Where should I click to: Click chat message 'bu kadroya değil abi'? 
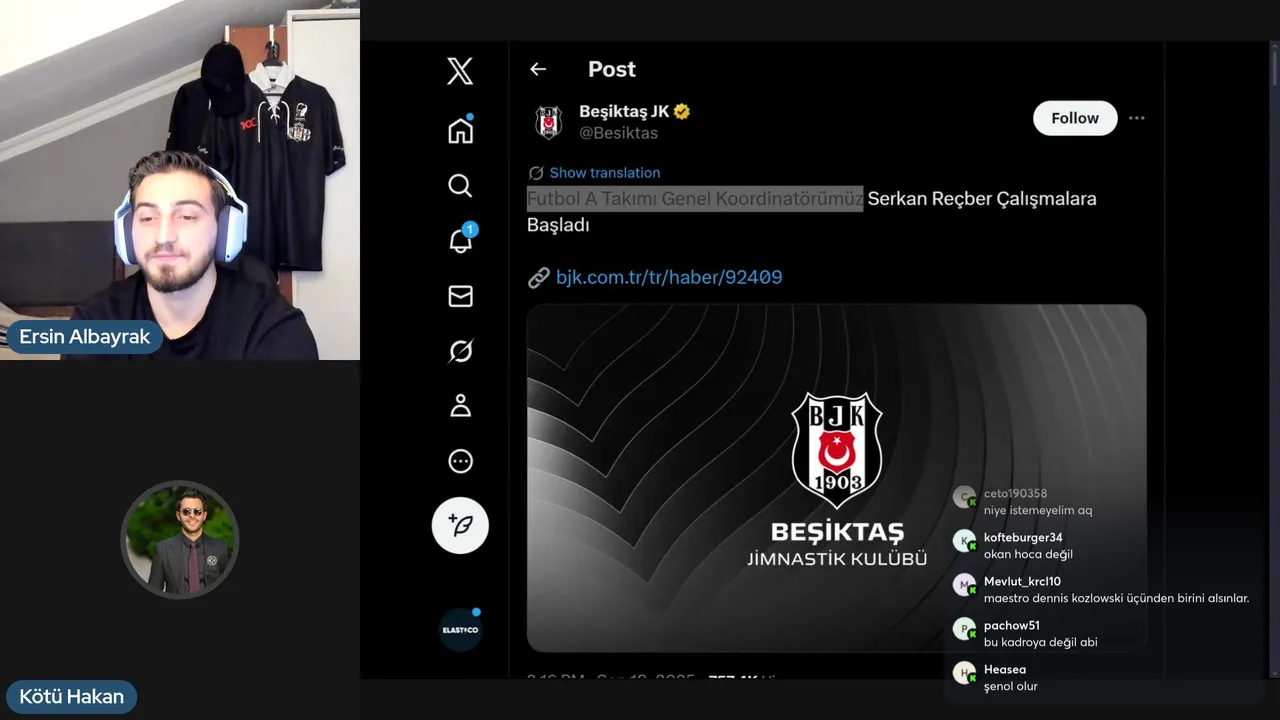click(1040, 642)
